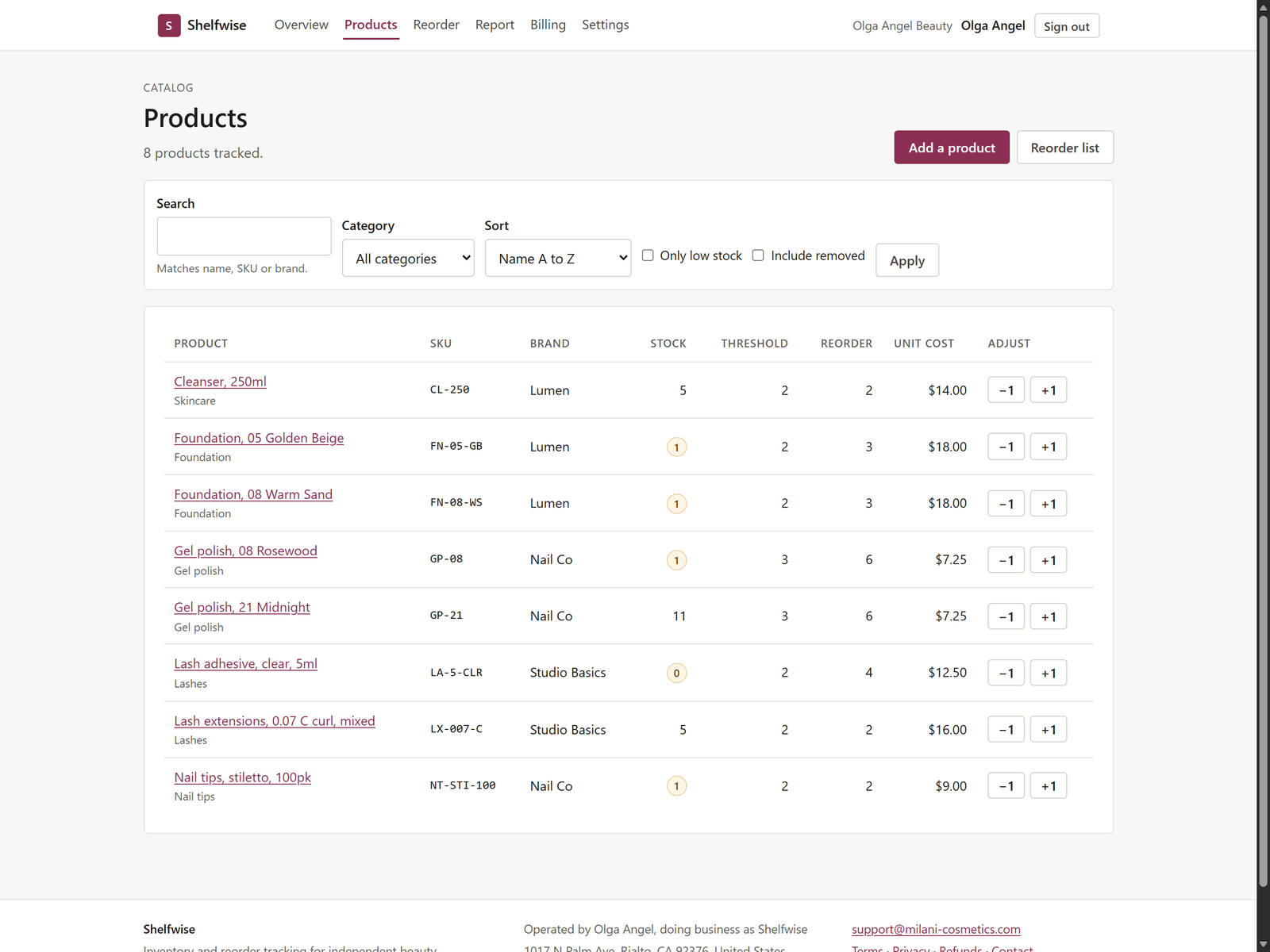Decrease Foundation 08 Warm Sand stock −1
This screenshot has width=1270, height=952.
click(1006, 504)
